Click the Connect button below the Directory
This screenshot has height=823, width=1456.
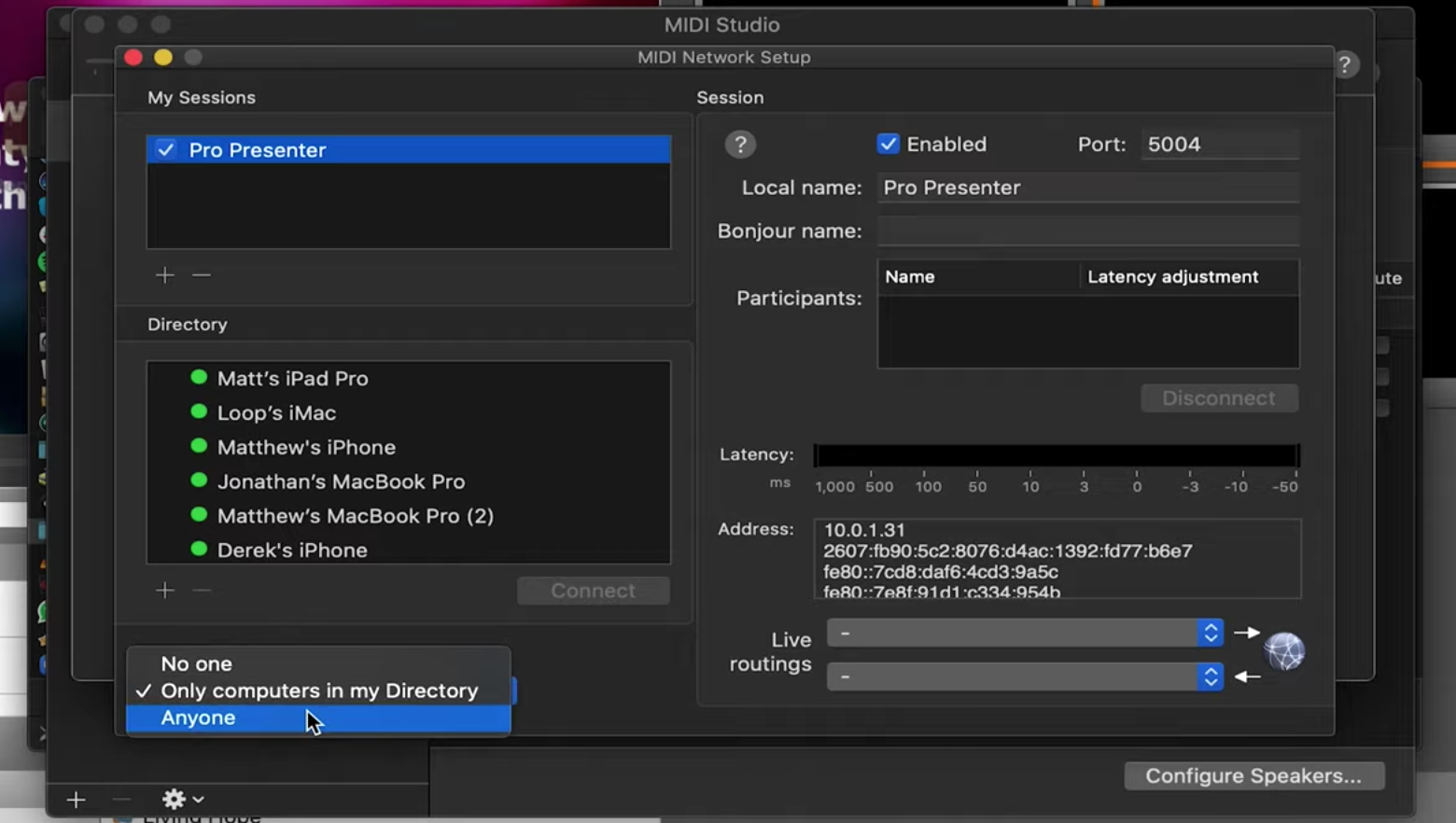(594, 591)
